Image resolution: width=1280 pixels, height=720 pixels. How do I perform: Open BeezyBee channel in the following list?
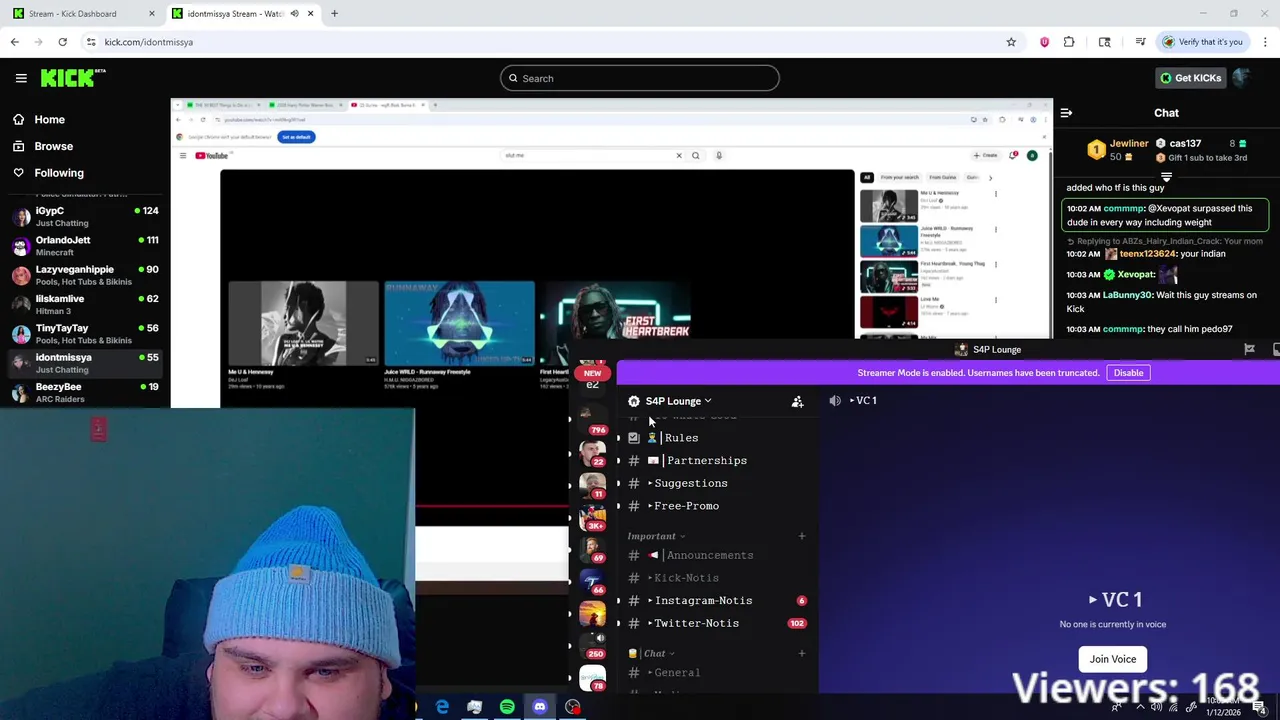pos(85,392)
